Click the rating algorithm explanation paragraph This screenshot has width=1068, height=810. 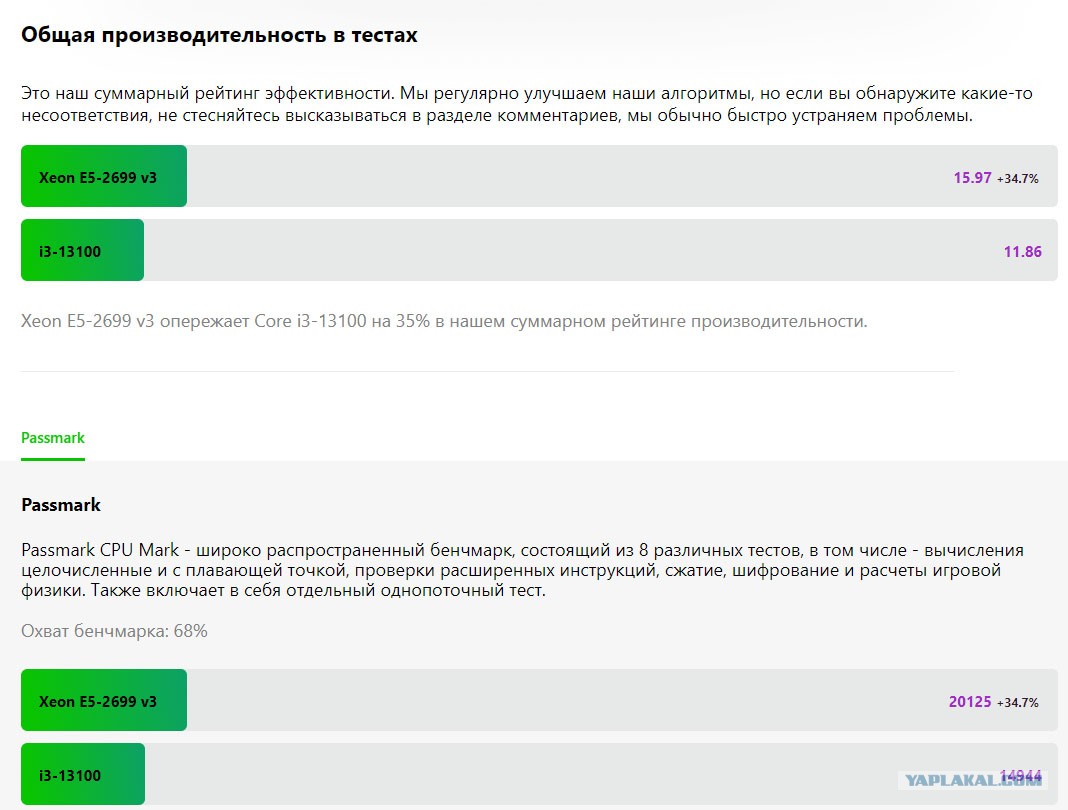(x=527, y=104)
